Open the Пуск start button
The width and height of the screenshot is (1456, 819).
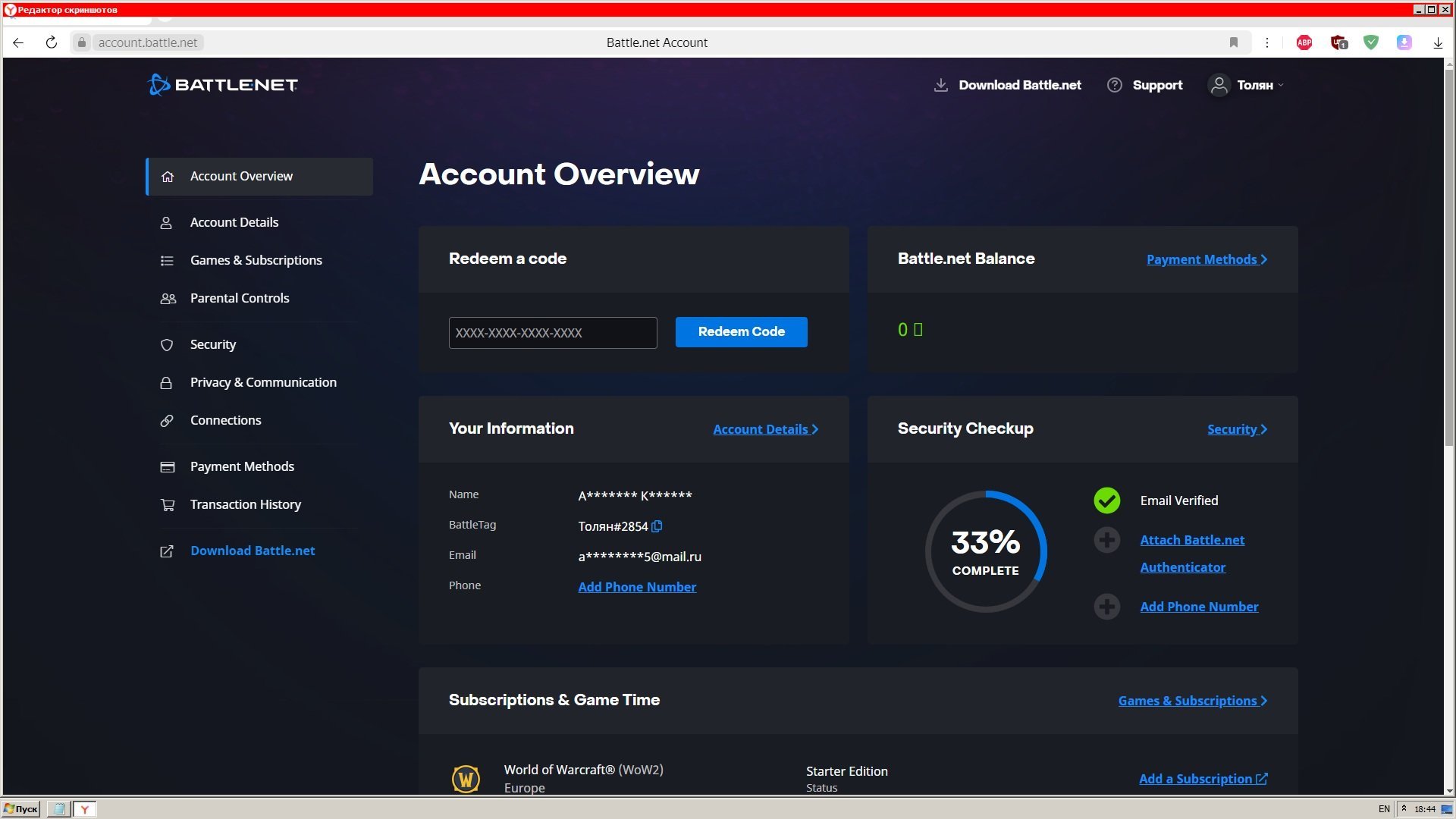pos(21,809)
